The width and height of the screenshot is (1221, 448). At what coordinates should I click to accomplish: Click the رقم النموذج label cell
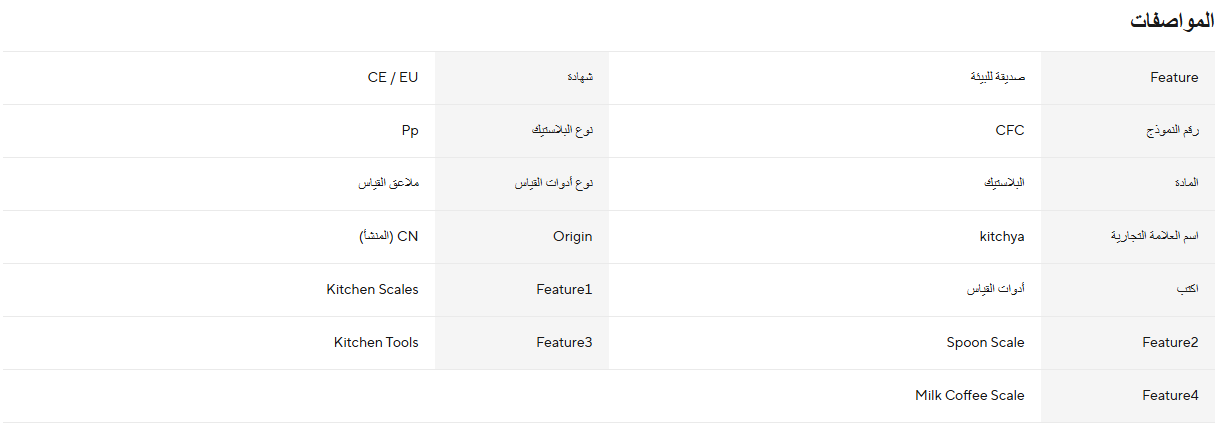pyautogui.click(x=1128, y=131)
